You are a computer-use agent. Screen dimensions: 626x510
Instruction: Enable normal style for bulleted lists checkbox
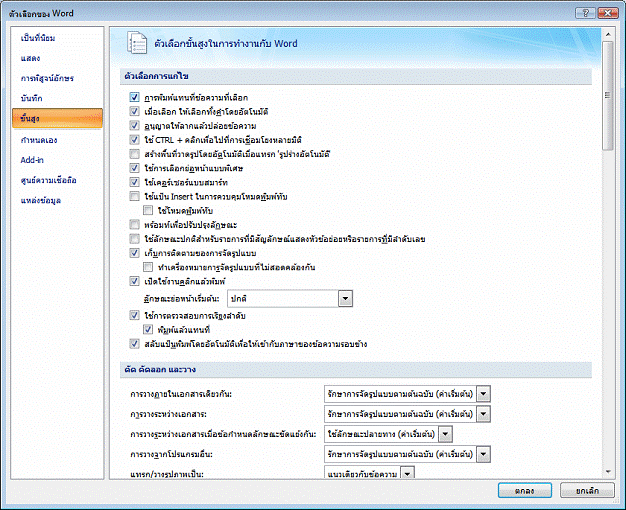pyautogui.click(x=135, y=239)
